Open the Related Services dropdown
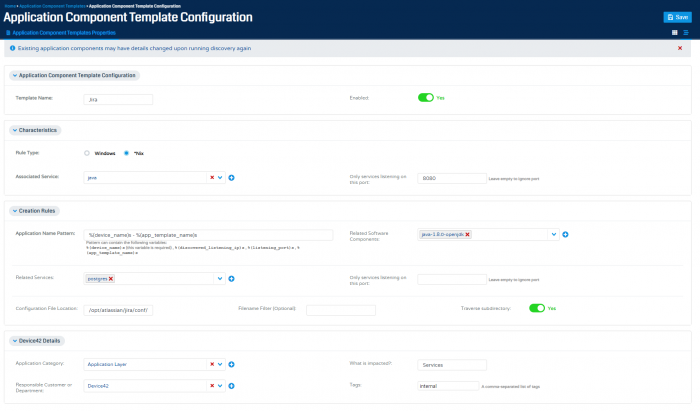The height and width of the screenshot is (411, 700). tap(220, 278)
